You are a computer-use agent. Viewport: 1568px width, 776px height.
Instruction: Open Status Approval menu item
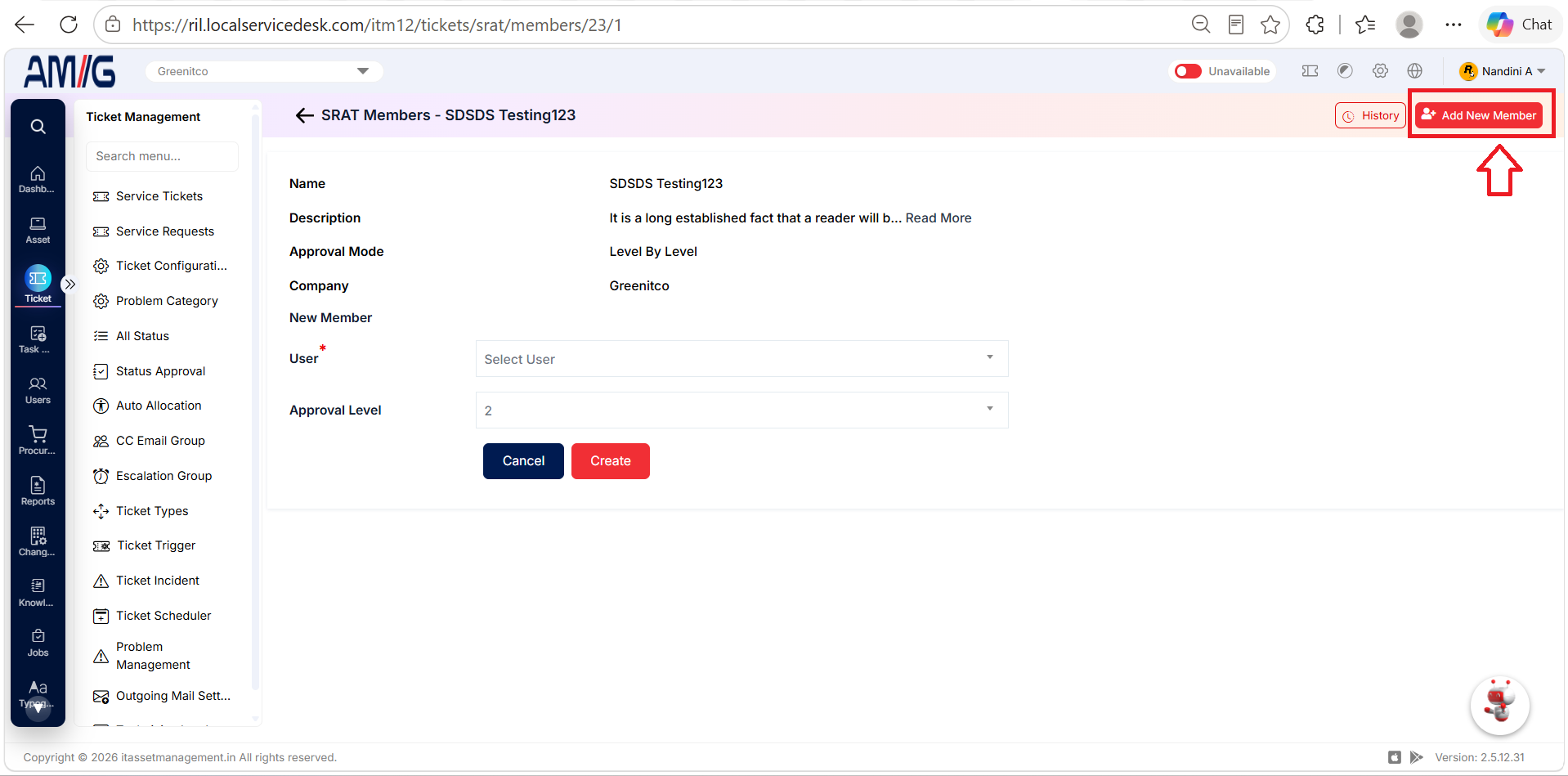pos(160,371)
